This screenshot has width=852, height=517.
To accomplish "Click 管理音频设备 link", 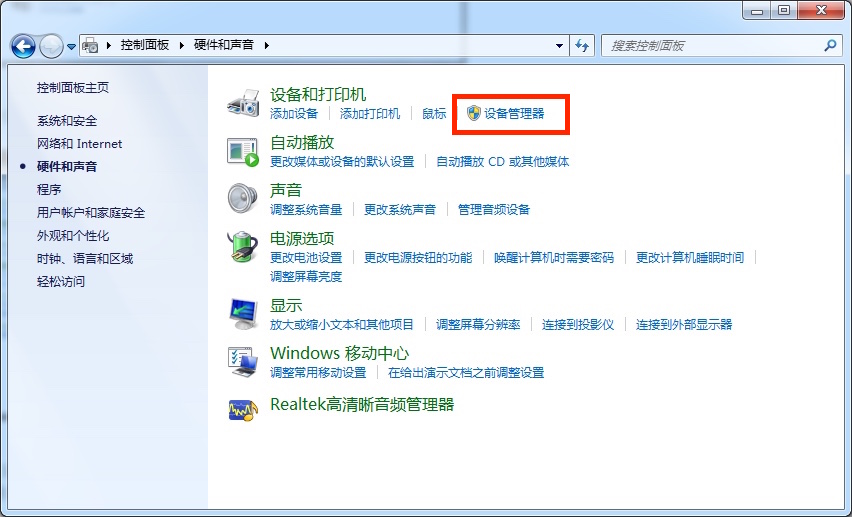I will coord(494,209).
